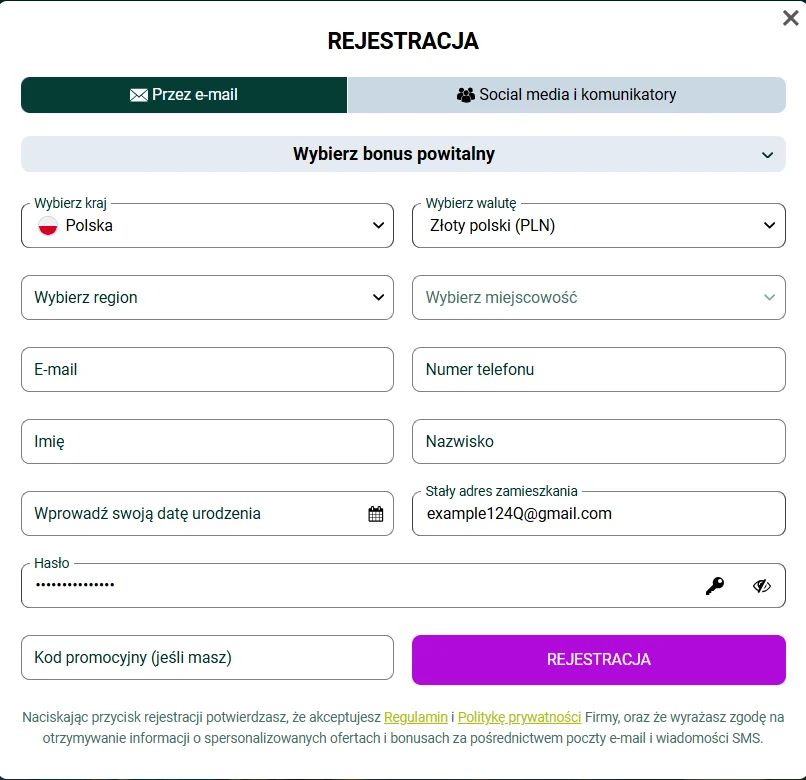The image size is (806, 780).
Task: Open the calendar icon for birth date
Action: pos(374,513)
